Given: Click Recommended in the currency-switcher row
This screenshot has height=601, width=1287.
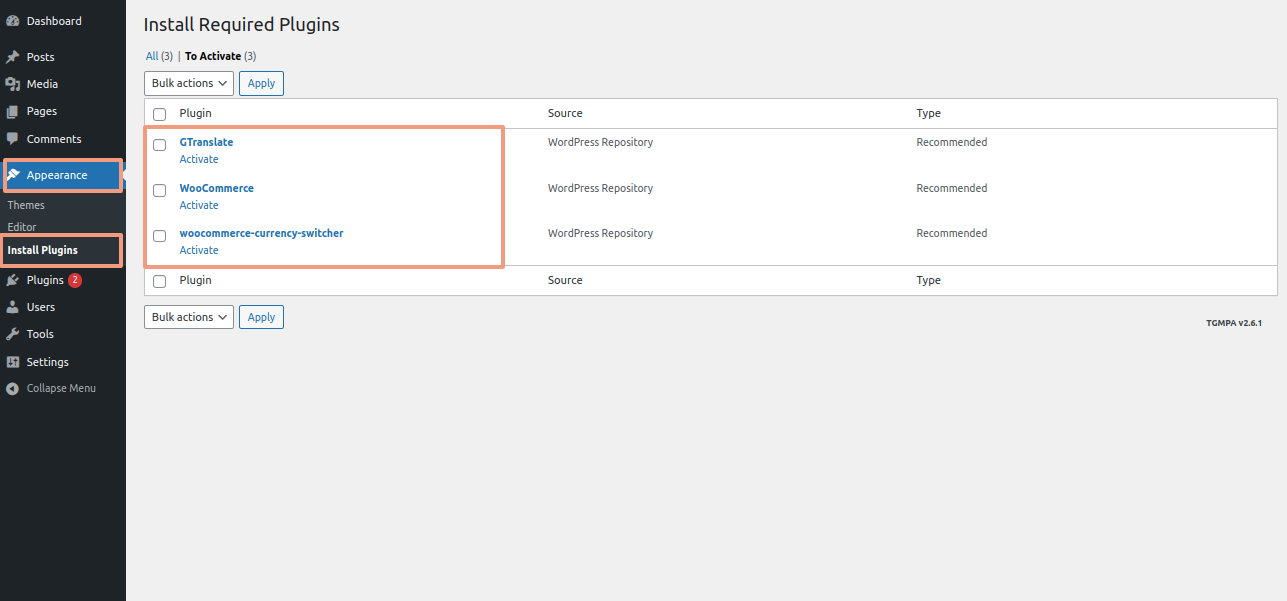Looking at the screenshot, I should point(952,233).
